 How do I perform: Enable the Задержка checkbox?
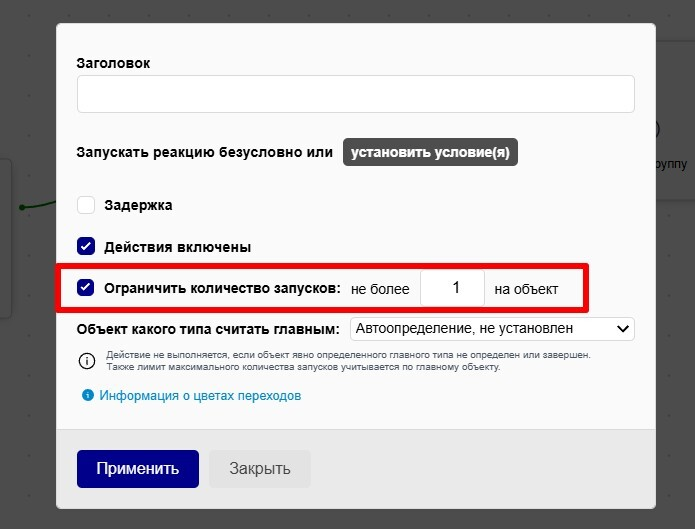coord(86,205)
